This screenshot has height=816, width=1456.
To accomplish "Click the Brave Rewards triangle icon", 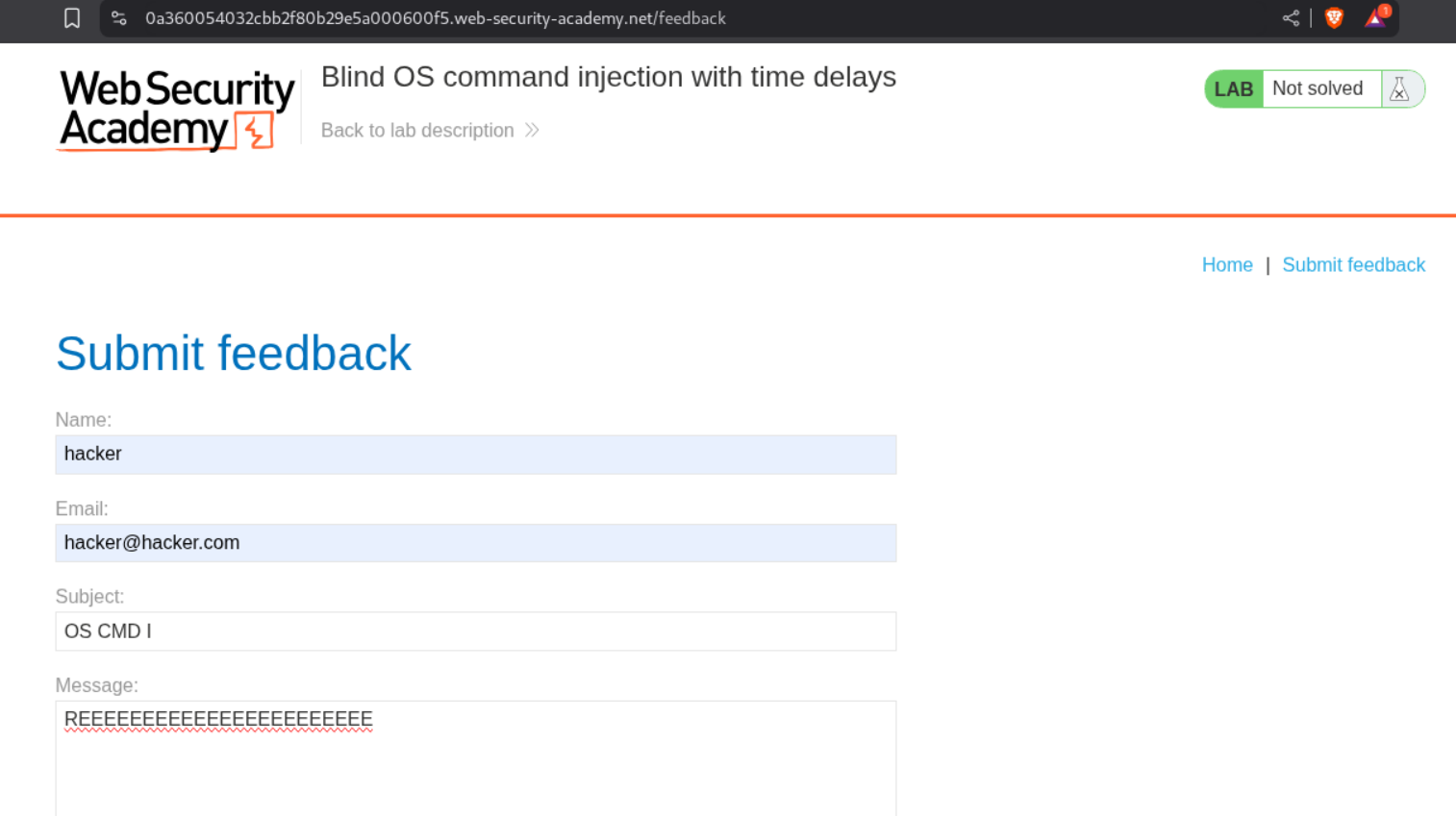I will tap(1376, 17).
